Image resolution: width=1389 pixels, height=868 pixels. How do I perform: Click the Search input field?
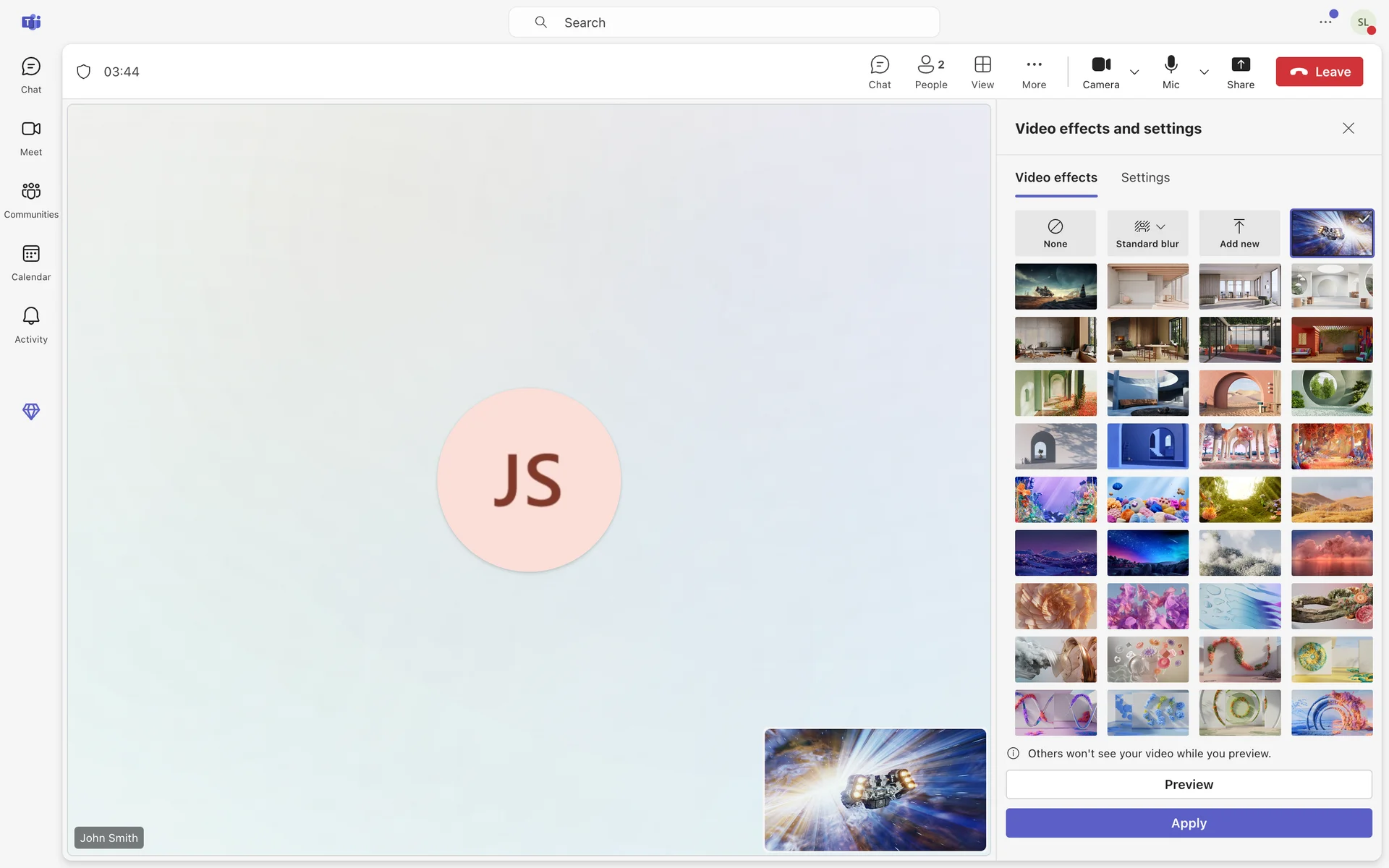[723, 22]
